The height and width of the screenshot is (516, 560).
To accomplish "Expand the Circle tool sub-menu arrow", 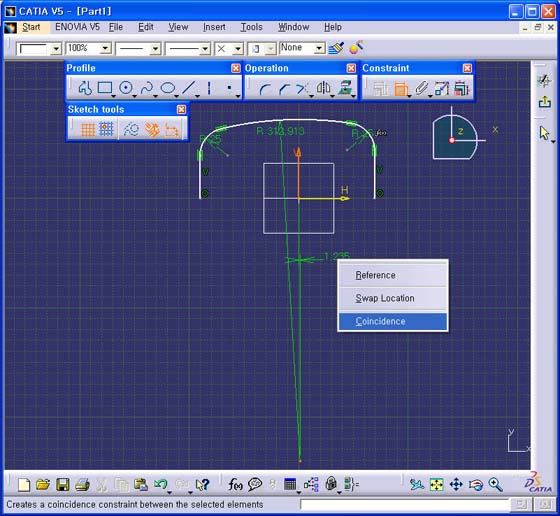I will pyautogui.click(x=135, y=96).
